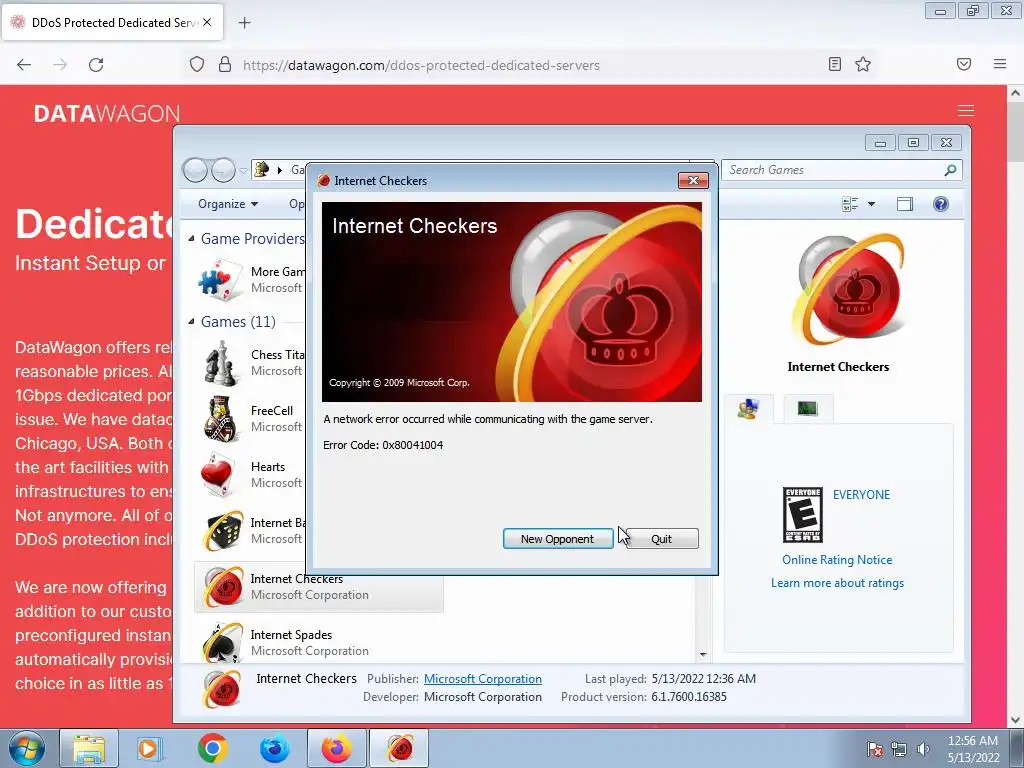Open Windows Media Player from taskbar

click(150, 748)
